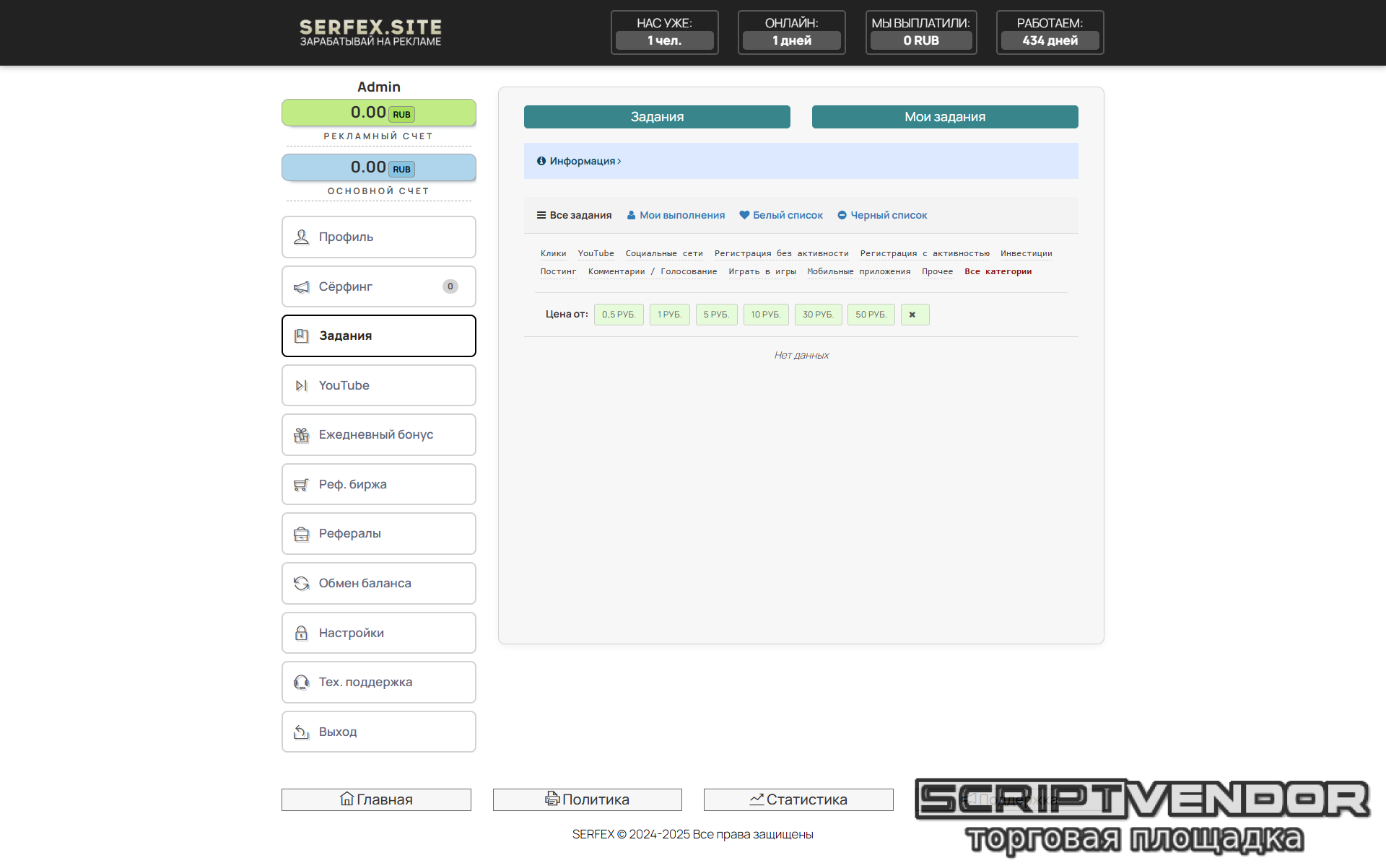Click the exchange arrows icon for Обмен баланса

click(301, 583)
